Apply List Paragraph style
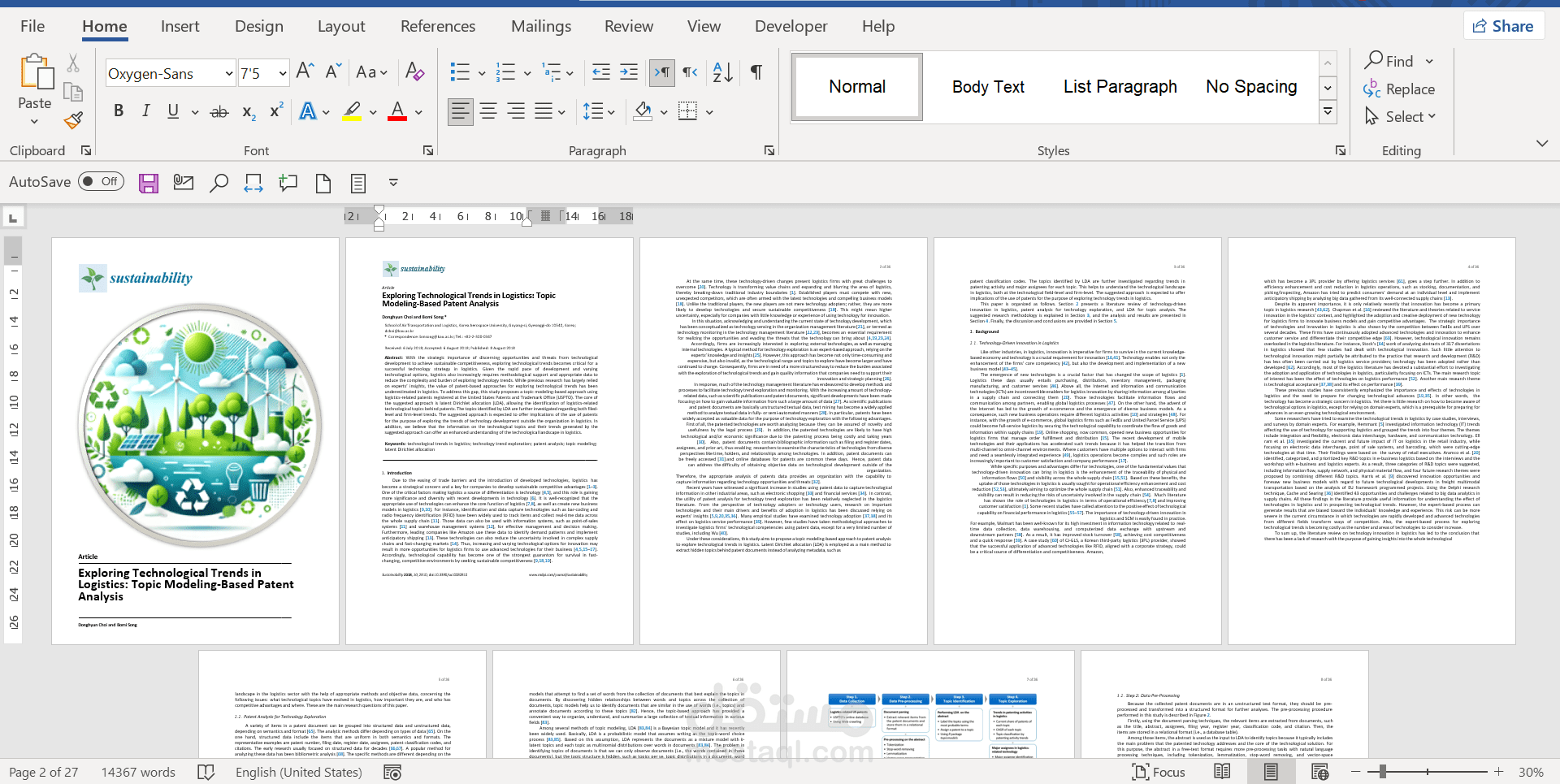 [1120, 87]
